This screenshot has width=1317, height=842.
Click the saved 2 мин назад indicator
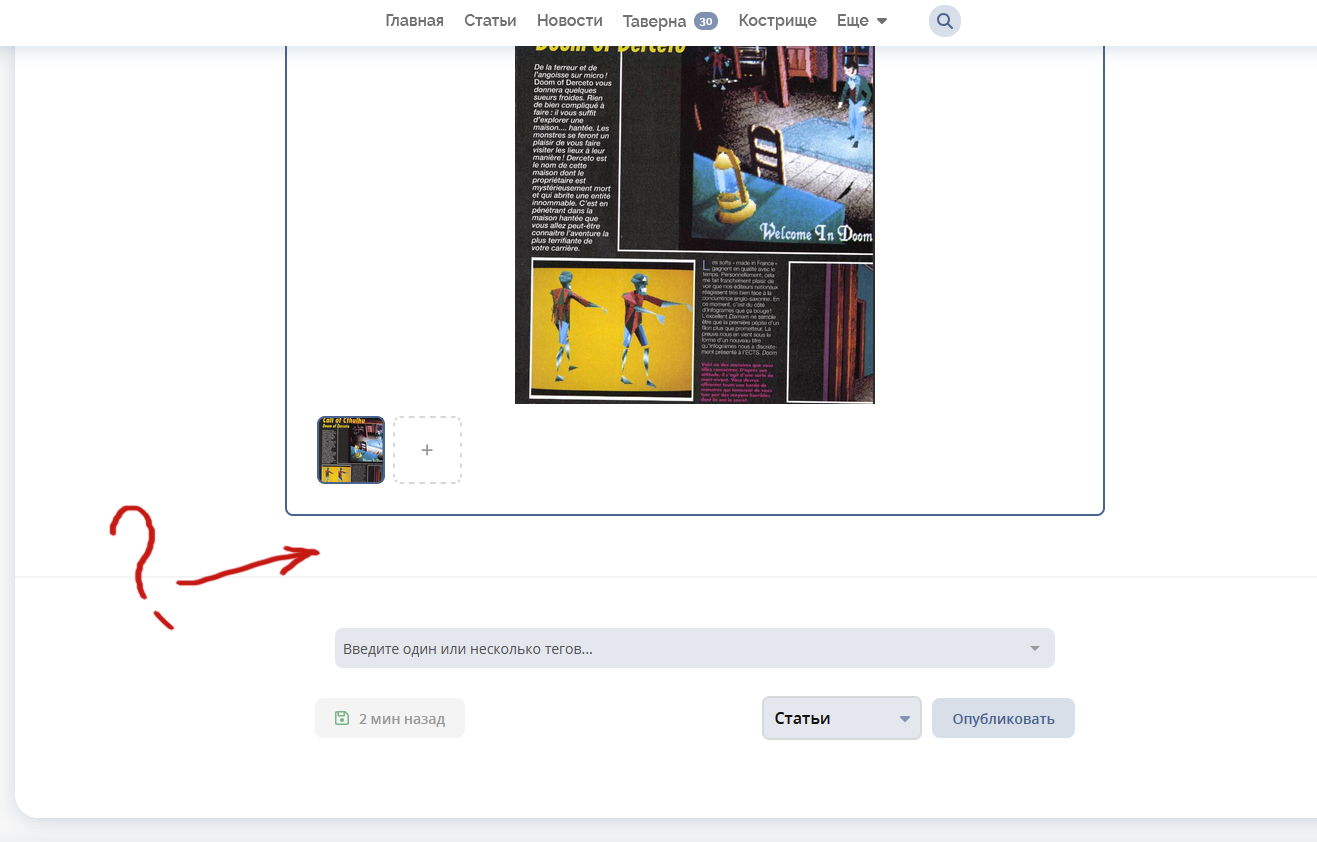click(x=390, y=718)
